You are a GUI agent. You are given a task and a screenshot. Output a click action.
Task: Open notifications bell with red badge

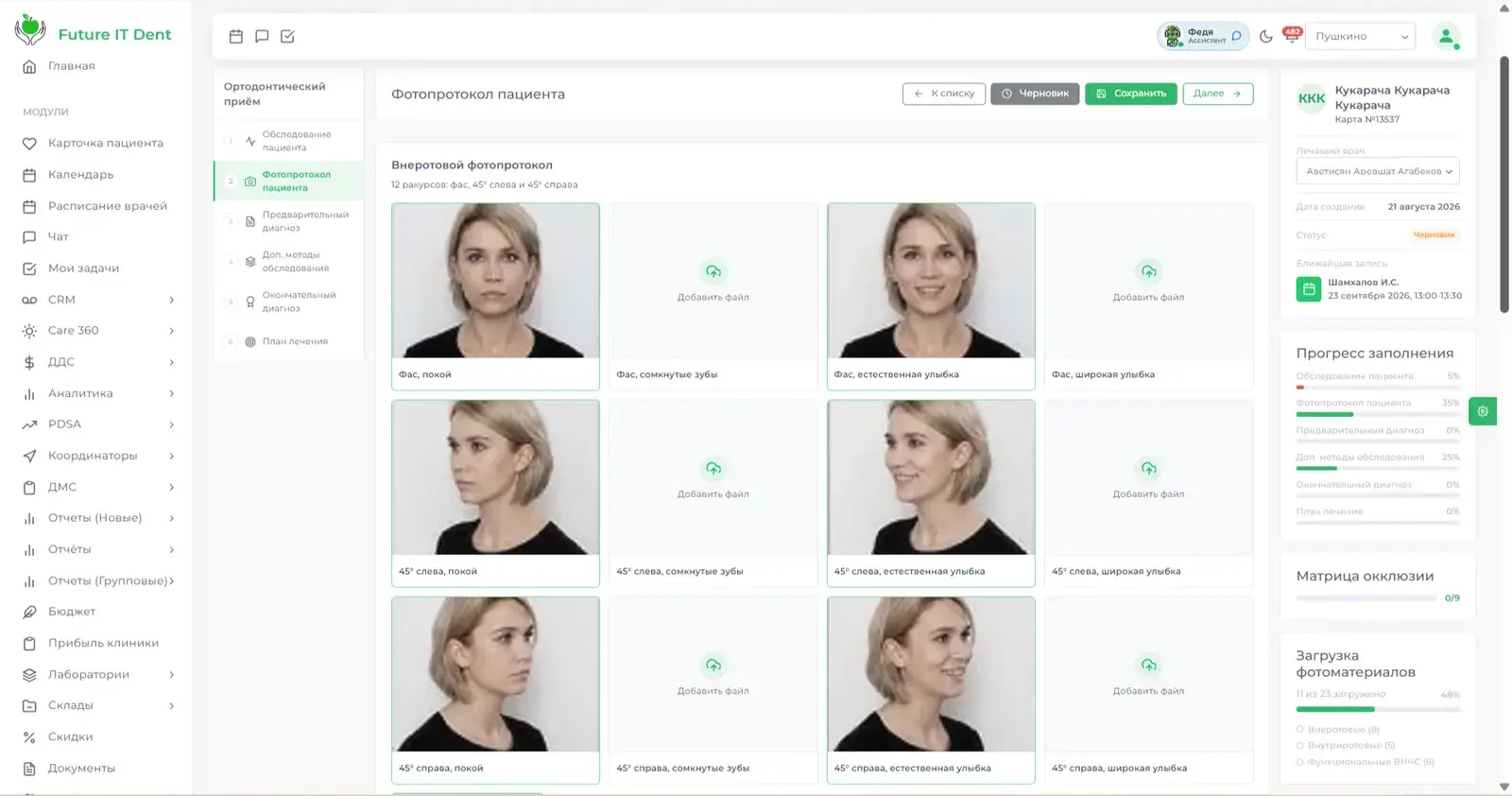click(1292, 35)
